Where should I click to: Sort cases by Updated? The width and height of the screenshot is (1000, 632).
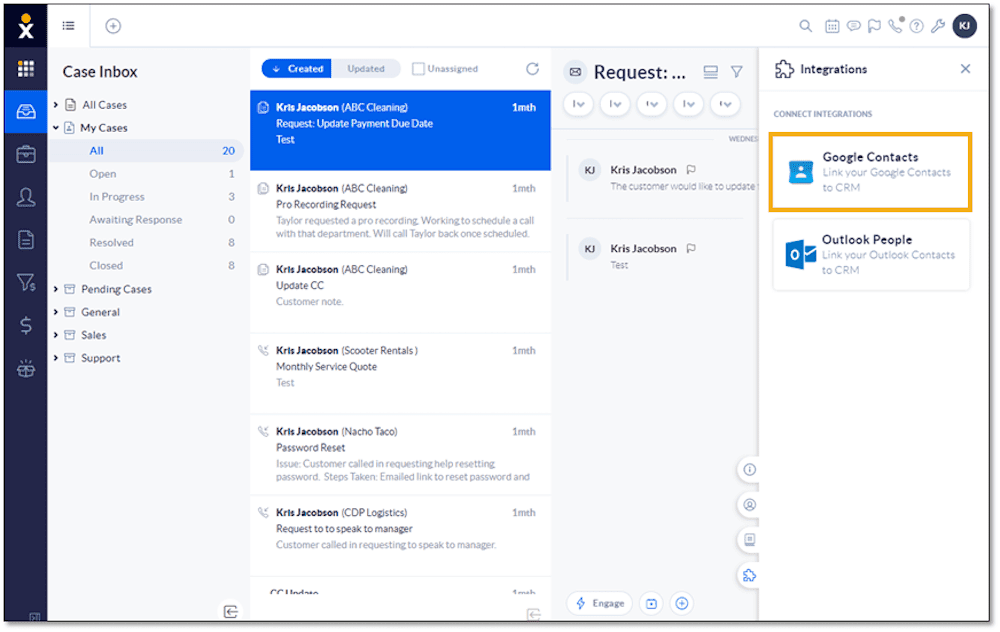pos(365,68)
